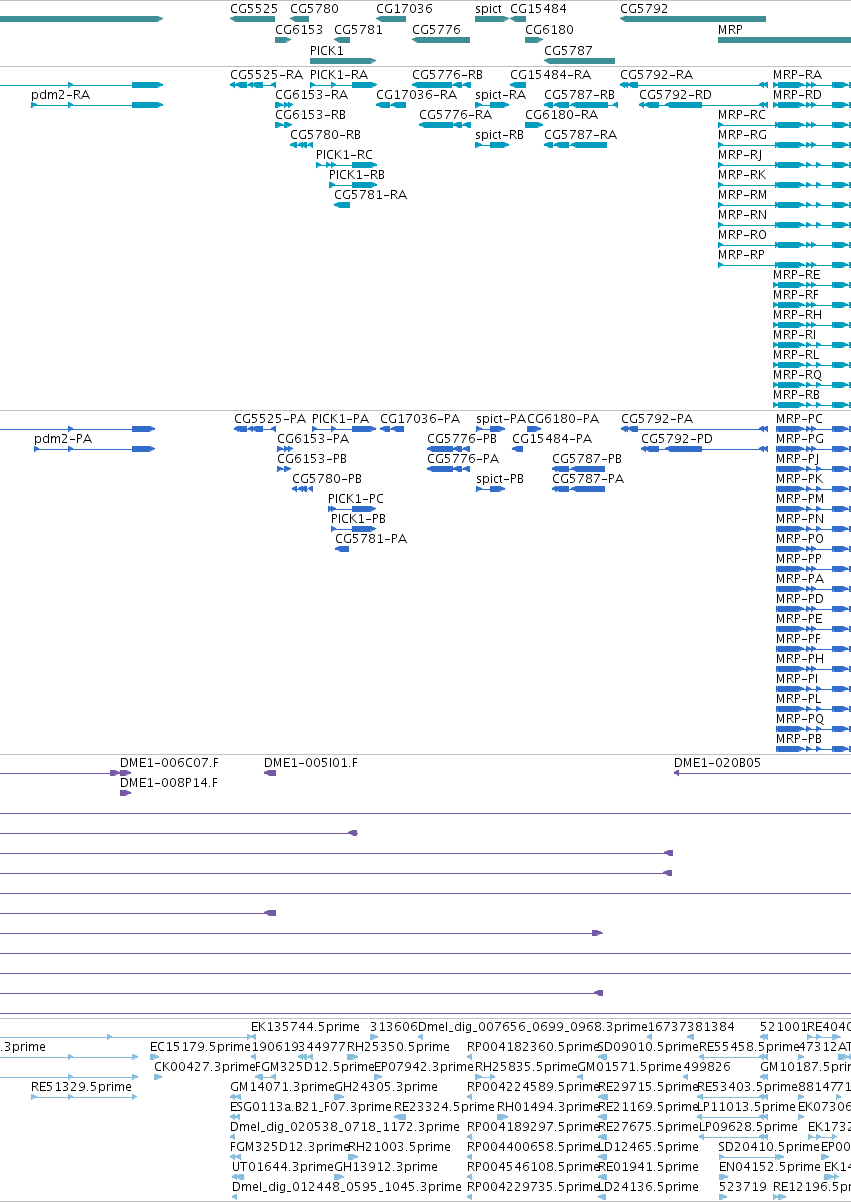Click the CG5792 gene label
Screen dimensions: 851x1202
(644, 8)
